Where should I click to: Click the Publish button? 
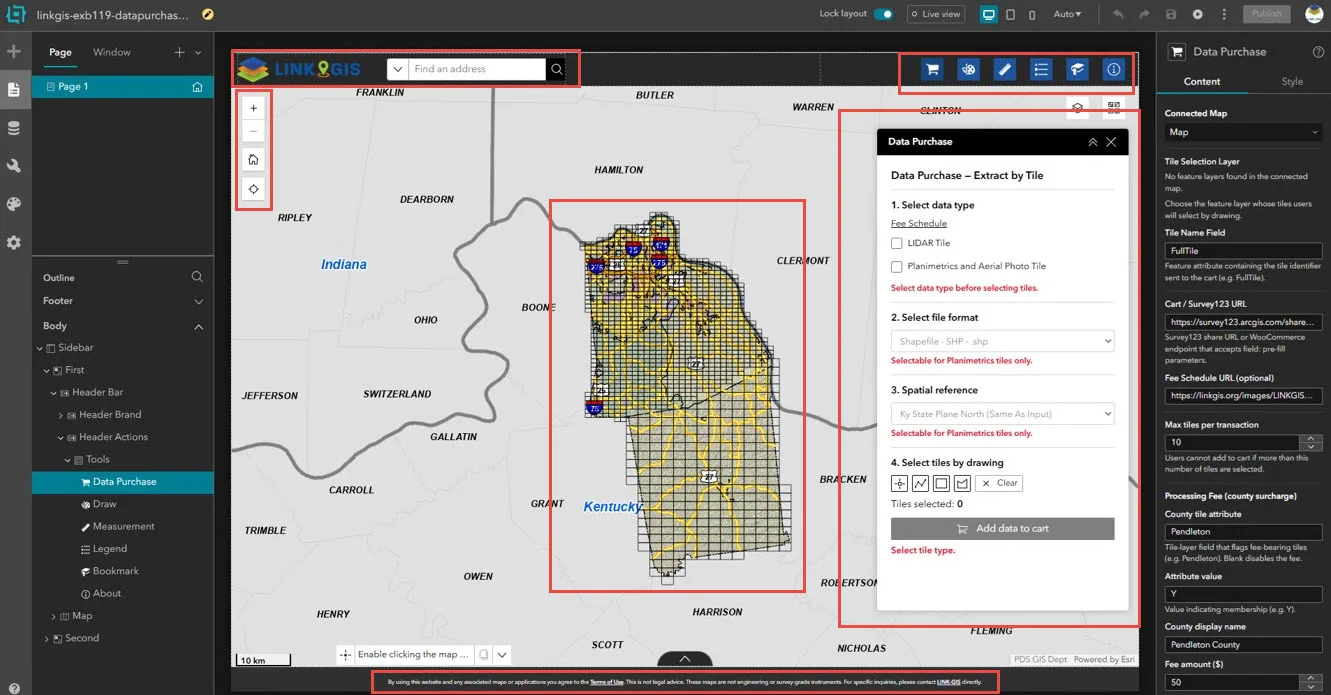(1267, 14)
